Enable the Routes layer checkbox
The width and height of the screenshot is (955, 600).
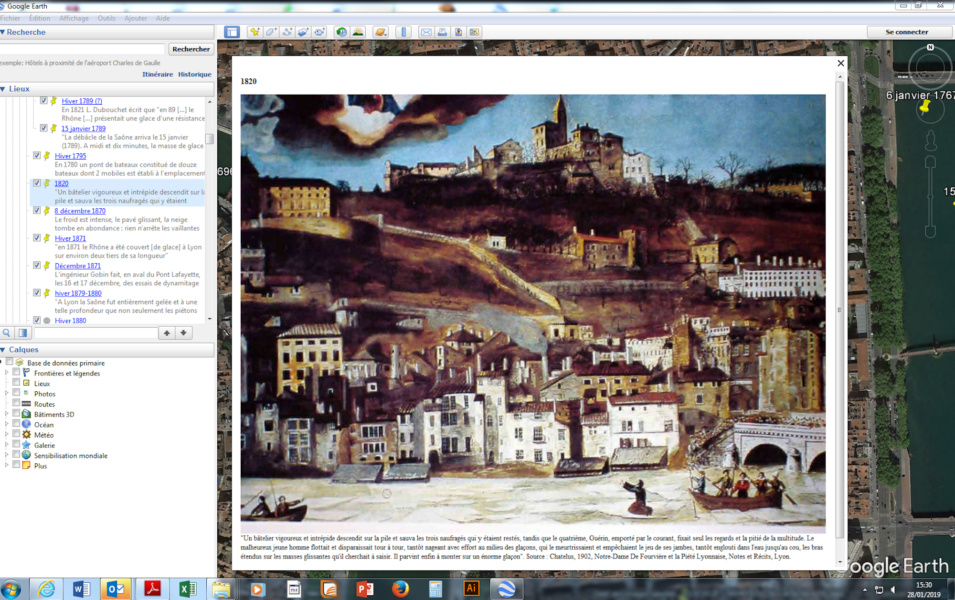[16, 403]
